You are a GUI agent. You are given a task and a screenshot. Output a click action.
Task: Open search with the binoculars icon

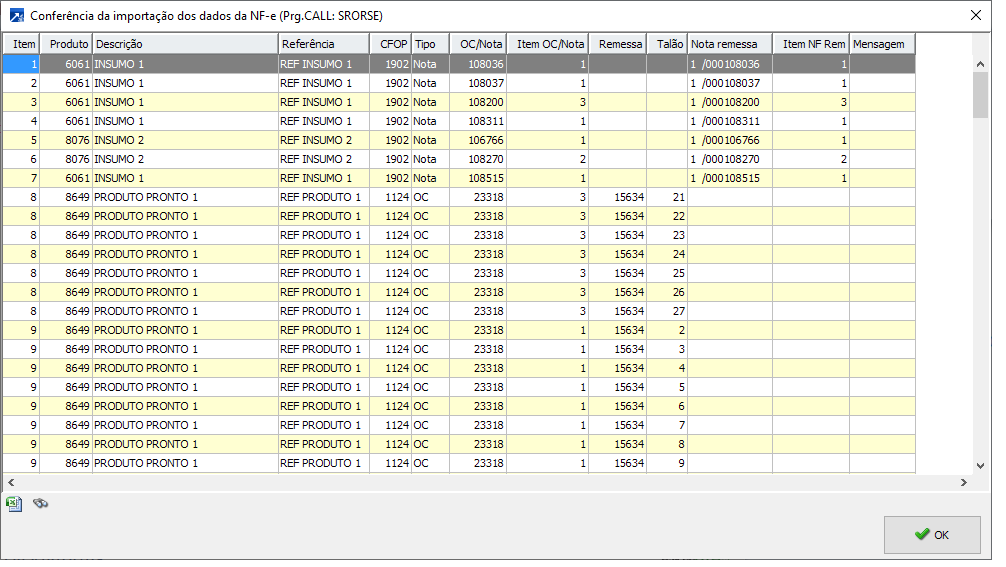tap(41, 504)
